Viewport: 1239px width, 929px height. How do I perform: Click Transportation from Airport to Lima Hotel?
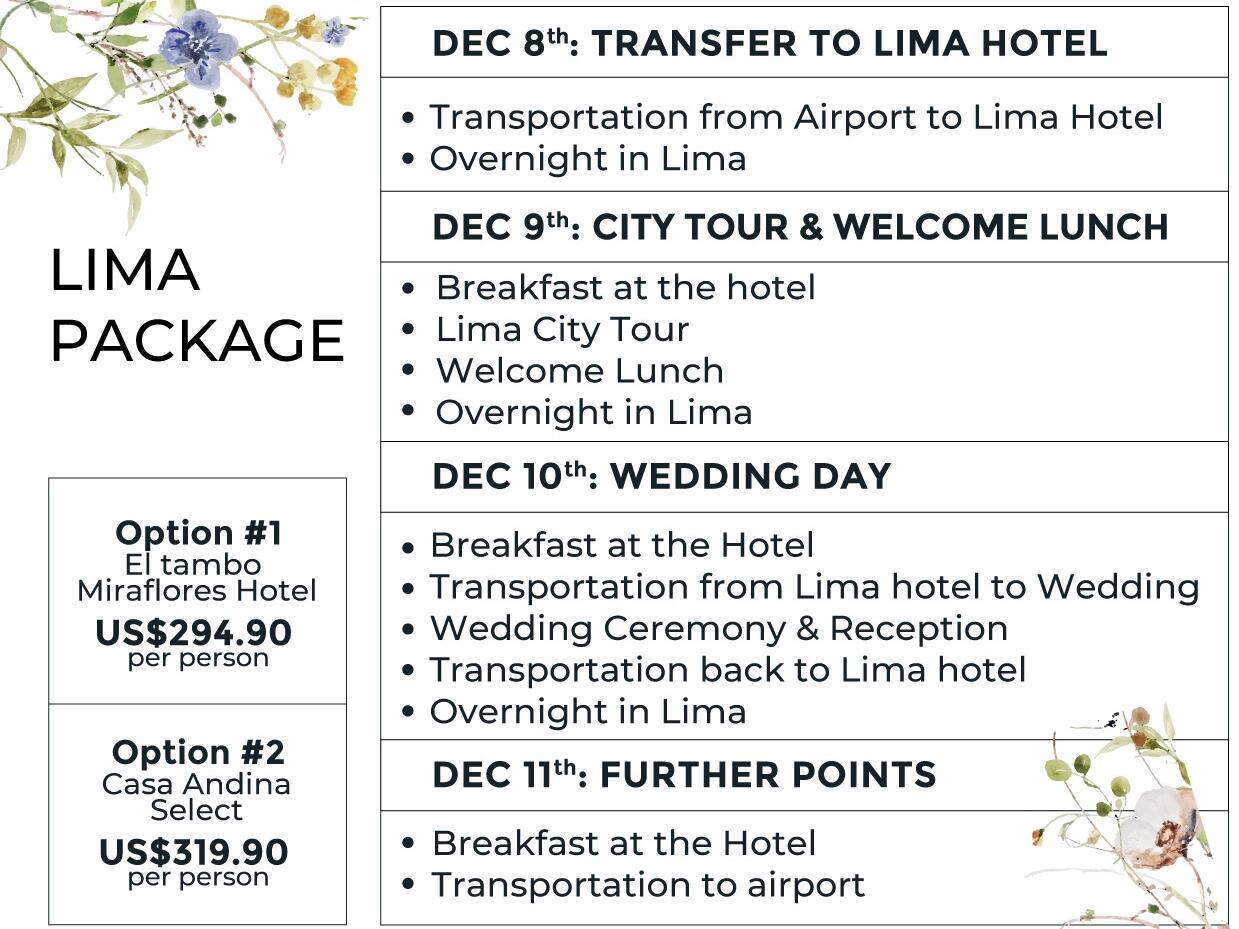pos(795,117)
